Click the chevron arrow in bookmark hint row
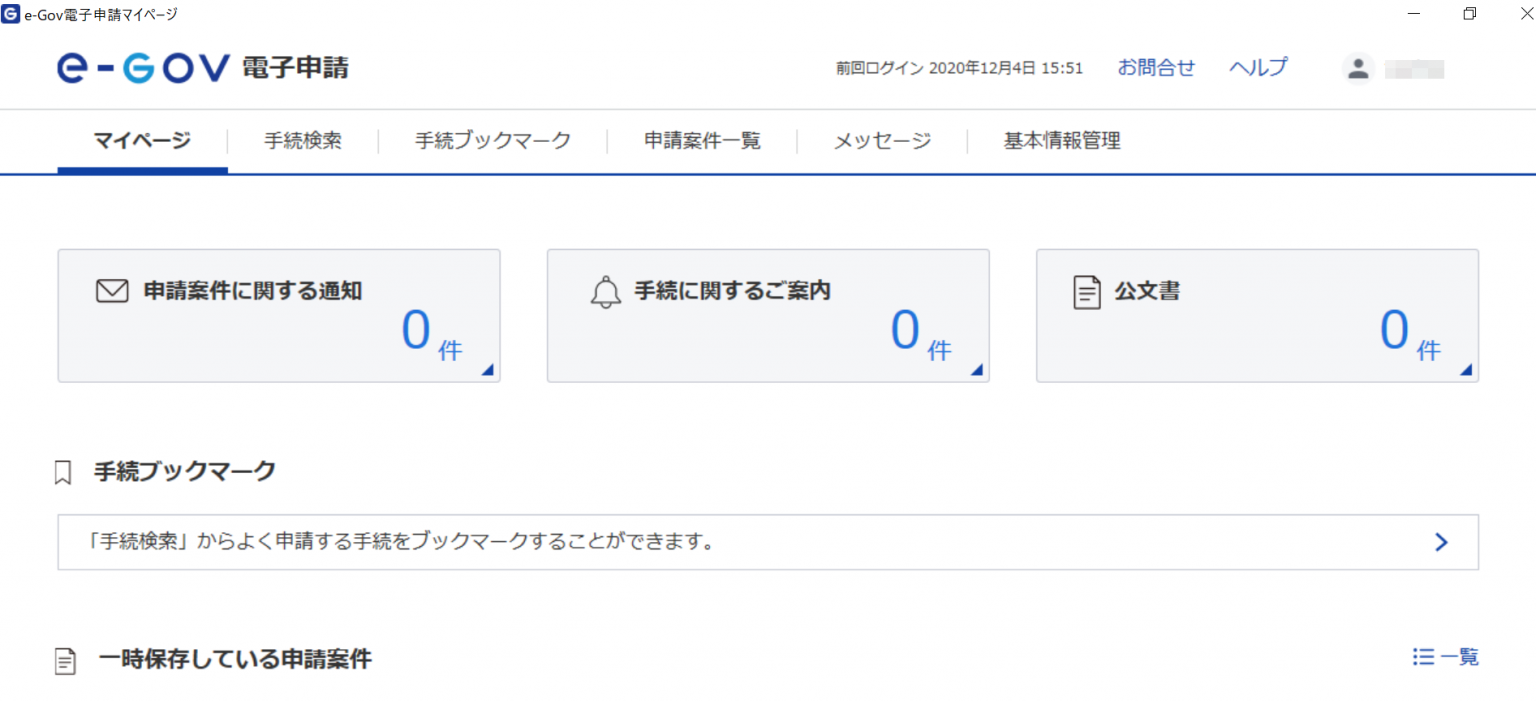This screenshot has width=1536, height=701. click(1441, 542)
